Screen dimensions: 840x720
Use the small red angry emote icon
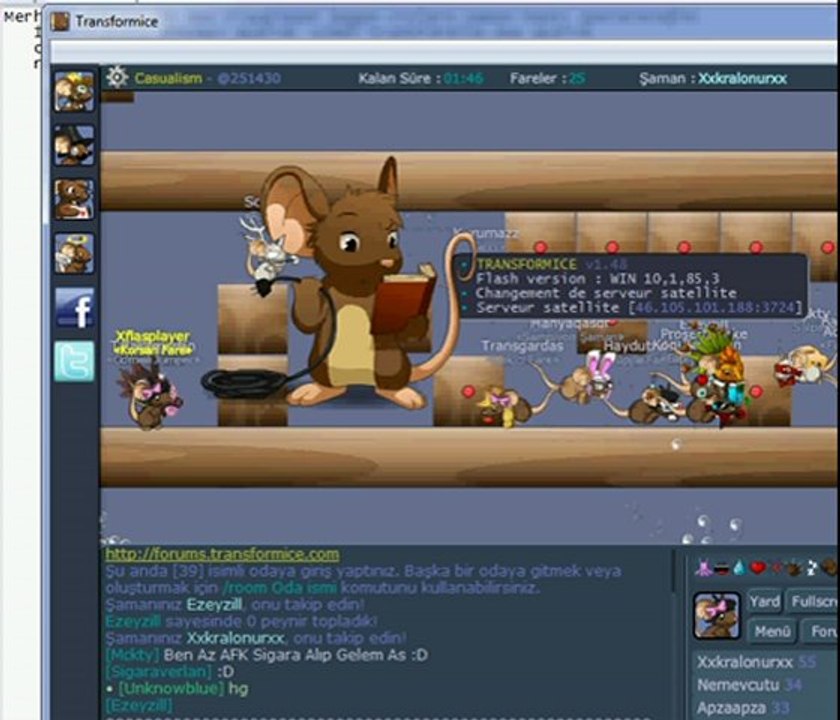[776, 568]
